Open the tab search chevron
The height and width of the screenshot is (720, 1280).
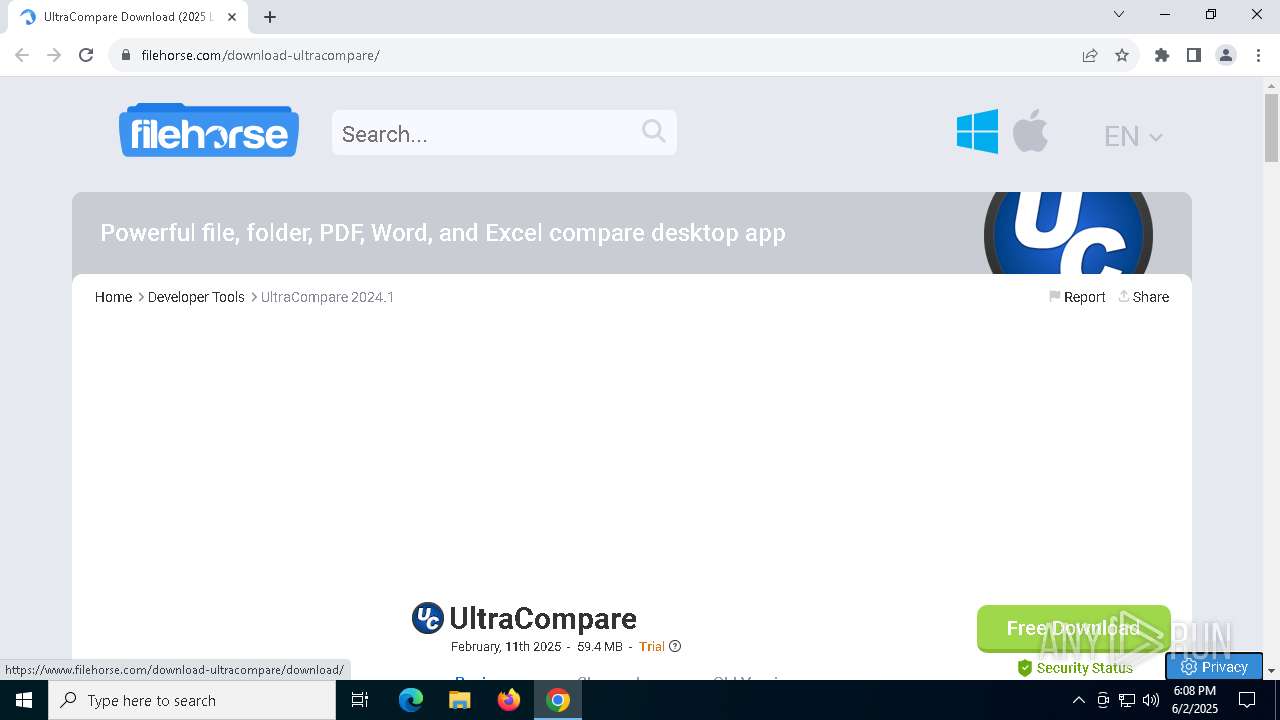click(1119, 14)
